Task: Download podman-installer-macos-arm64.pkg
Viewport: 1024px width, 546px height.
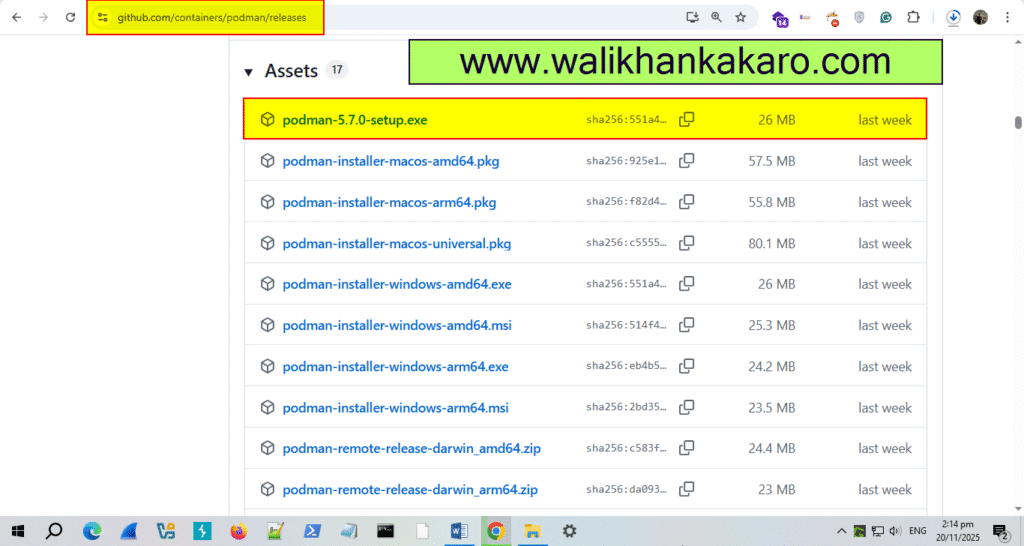Action: pos(389,202)
